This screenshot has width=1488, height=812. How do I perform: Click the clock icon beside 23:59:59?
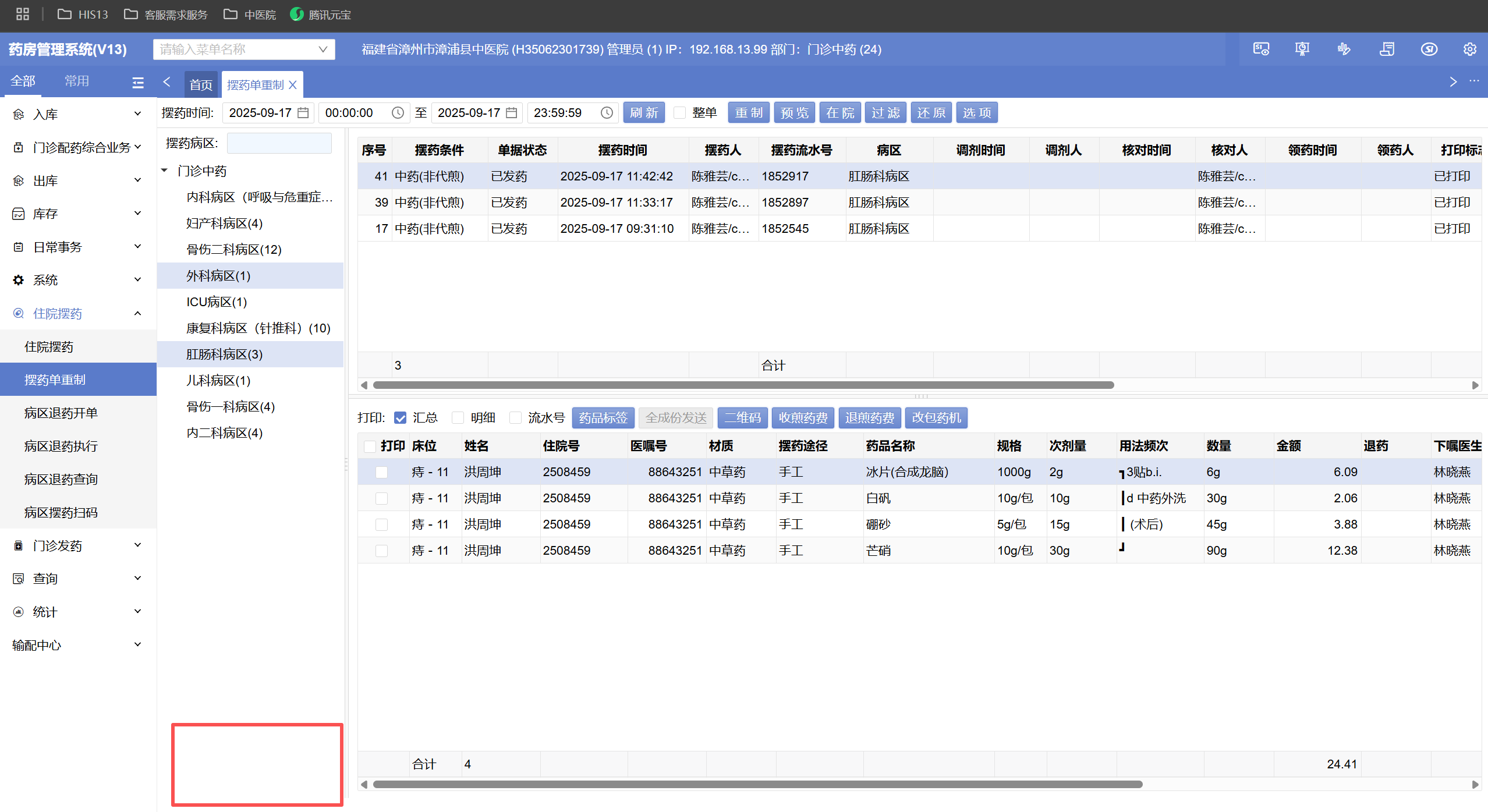coord(607,113)
